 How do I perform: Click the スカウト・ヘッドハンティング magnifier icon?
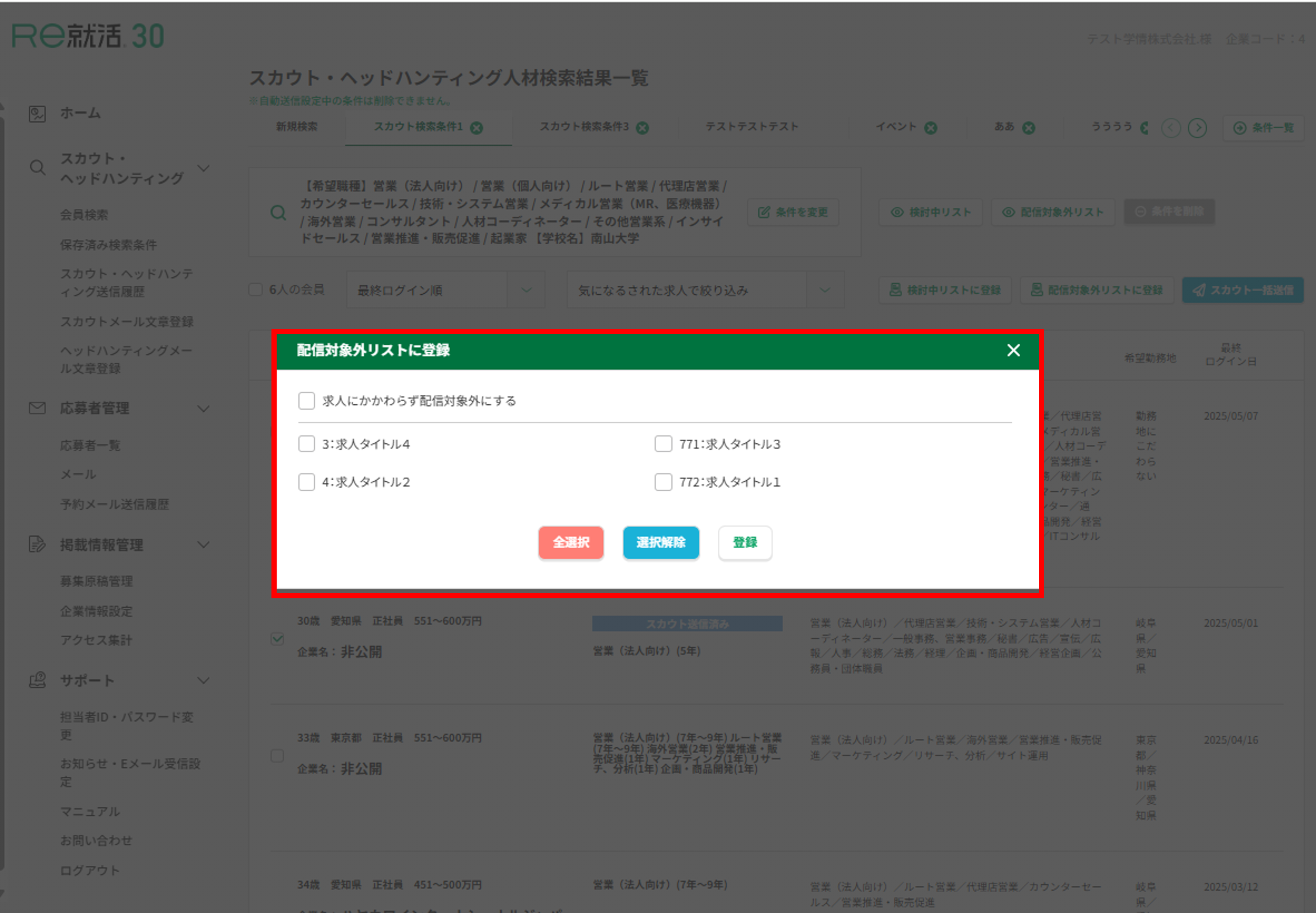point(37,167)
